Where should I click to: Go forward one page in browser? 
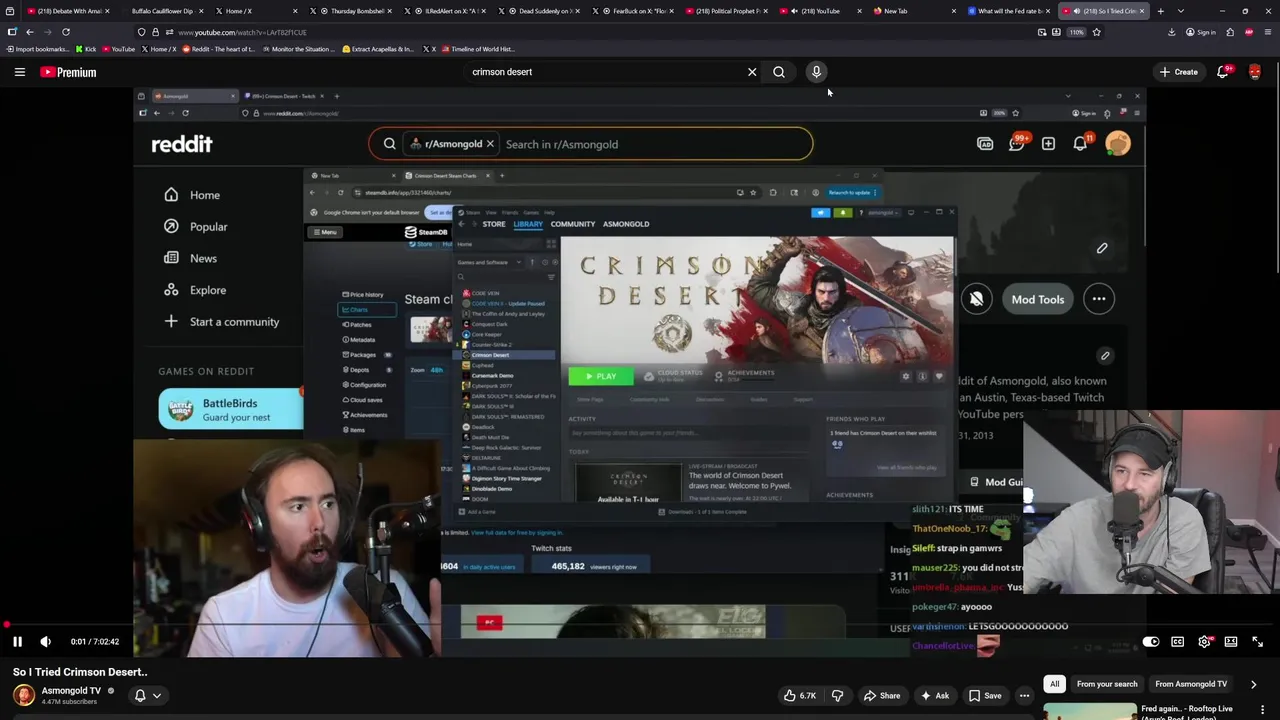tap(48, 32)
